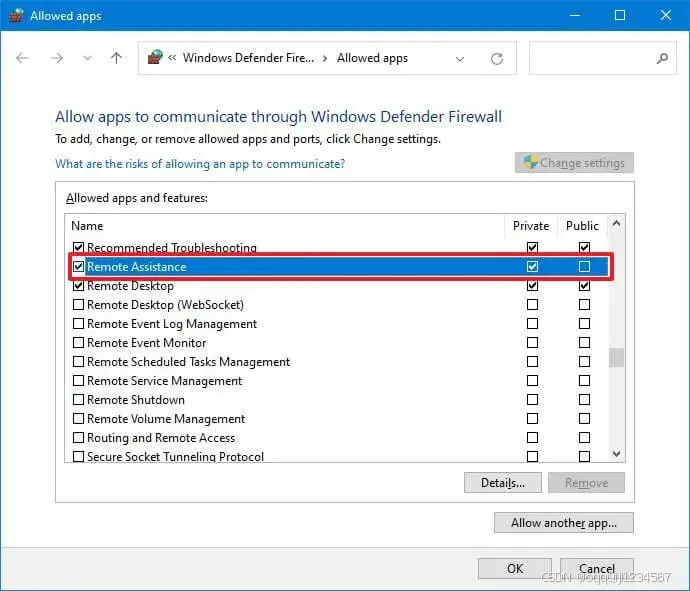Expand the address bar history dropdown

(x=460, y=59)
